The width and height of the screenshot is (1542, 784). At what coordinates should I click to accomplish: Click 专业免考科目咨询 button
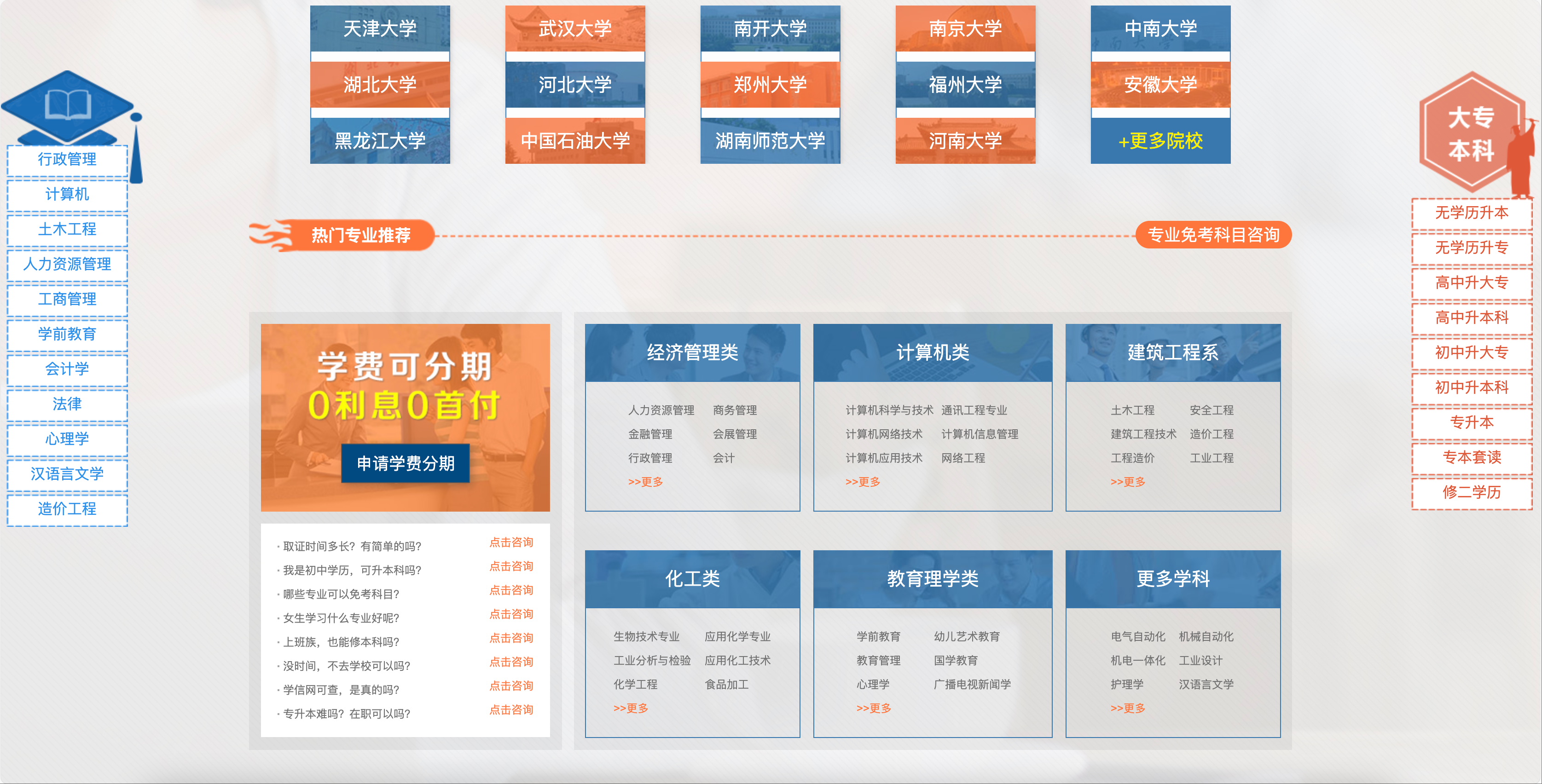coord(1213,235)
